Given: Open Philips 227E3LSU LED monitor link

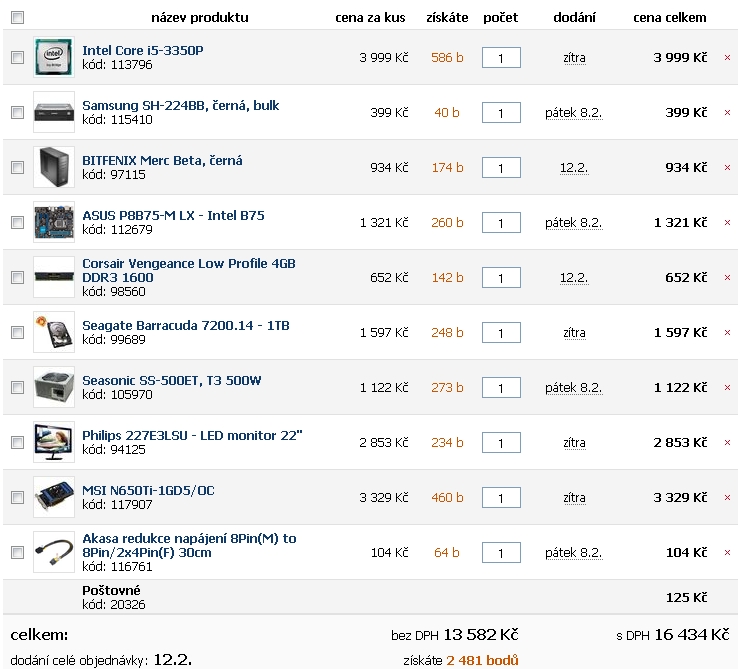Looking at the screenshot, I should [192, 435].
